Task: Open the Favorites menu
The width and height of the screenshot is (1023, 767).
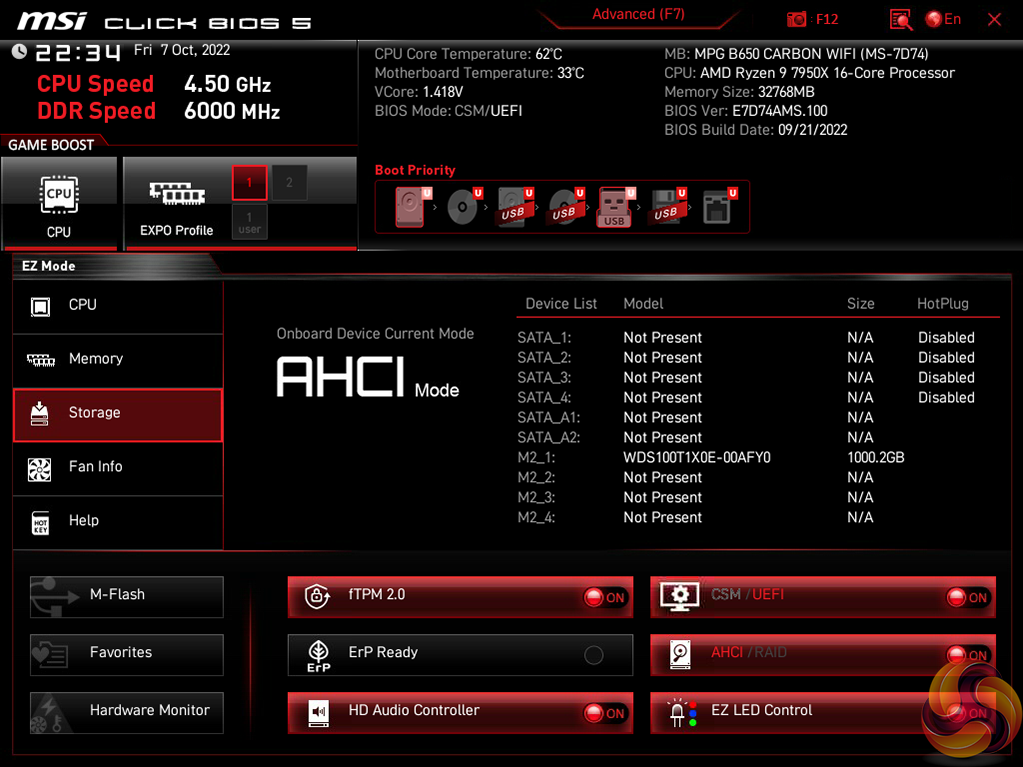Action: [x=127, y=654]
